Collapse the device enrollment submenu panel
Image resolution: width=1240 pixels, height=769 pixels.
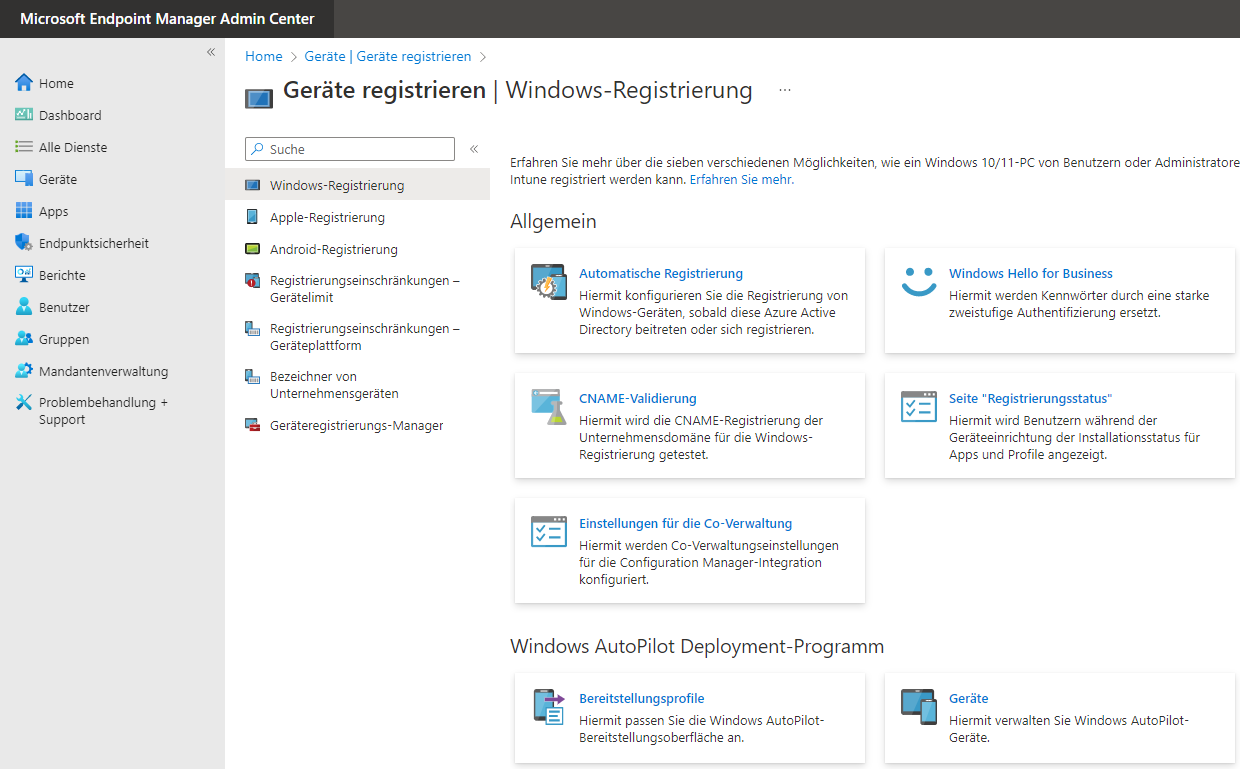474,149
